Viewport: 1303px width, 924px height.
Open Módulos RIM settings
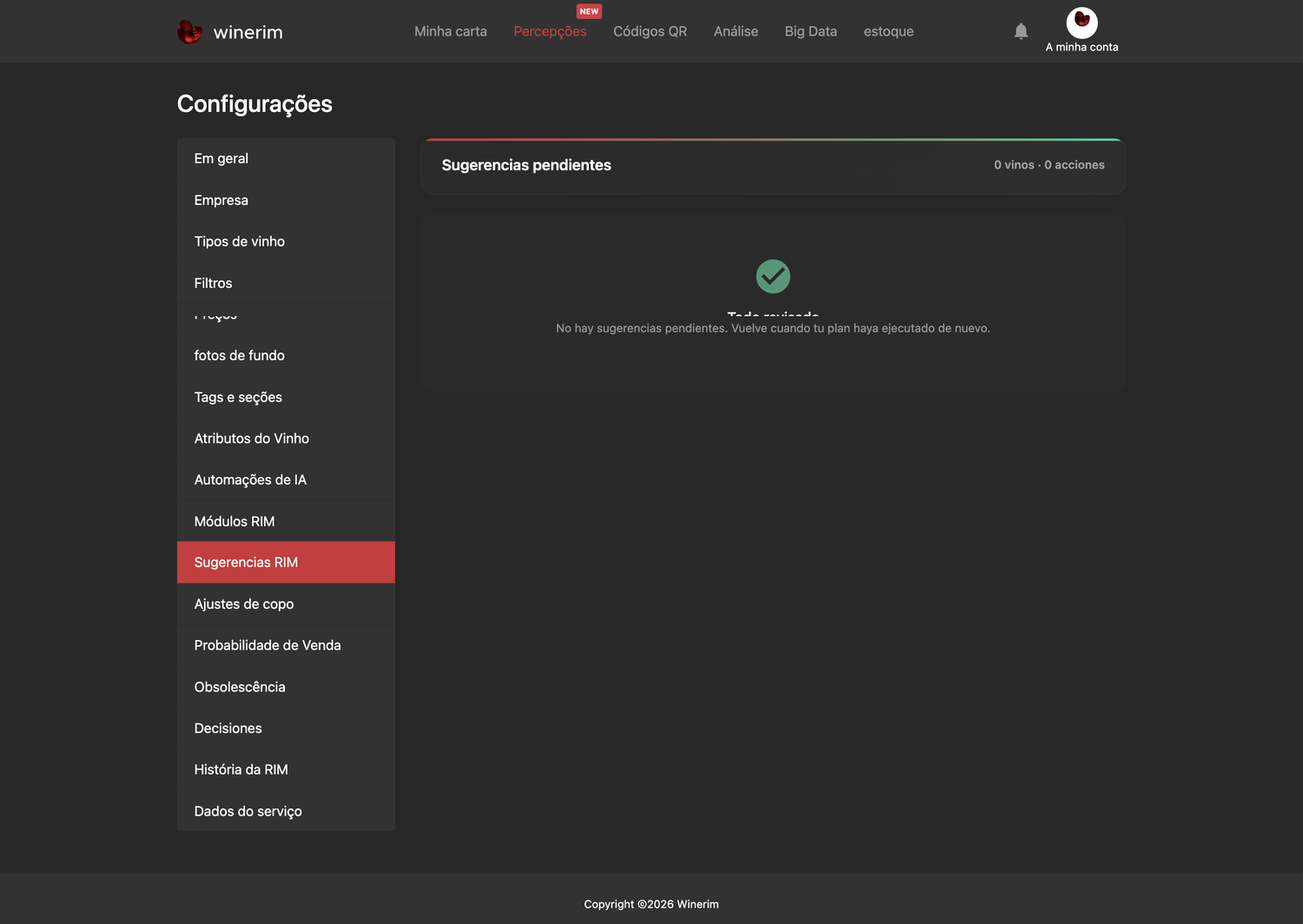click(x=286, y=521)
